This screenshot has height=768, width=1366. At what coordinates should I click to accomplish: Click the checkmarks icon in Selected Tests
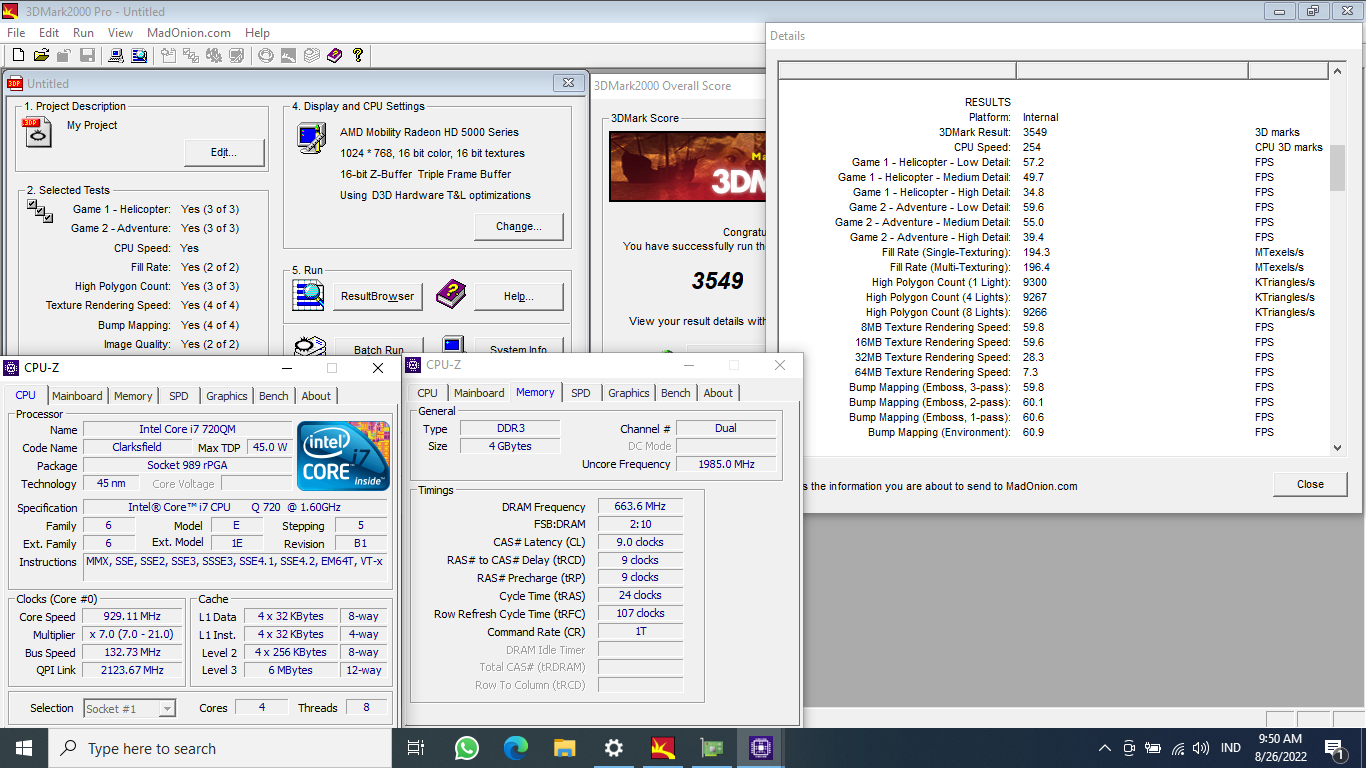(x=40, y=211)
